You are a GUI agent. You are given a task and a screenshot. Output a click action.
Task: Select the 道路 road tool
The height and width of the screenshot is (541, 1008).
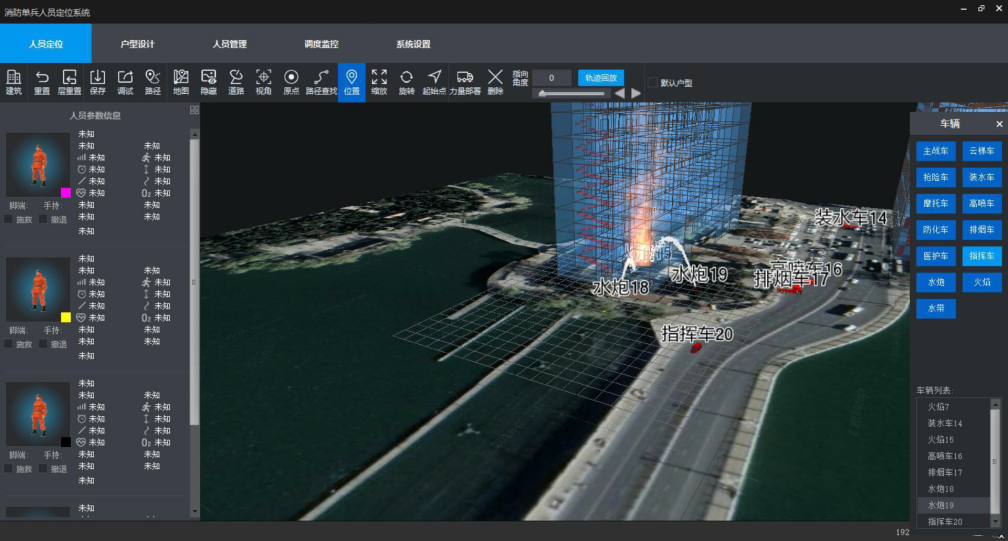(x=236, y=82)
